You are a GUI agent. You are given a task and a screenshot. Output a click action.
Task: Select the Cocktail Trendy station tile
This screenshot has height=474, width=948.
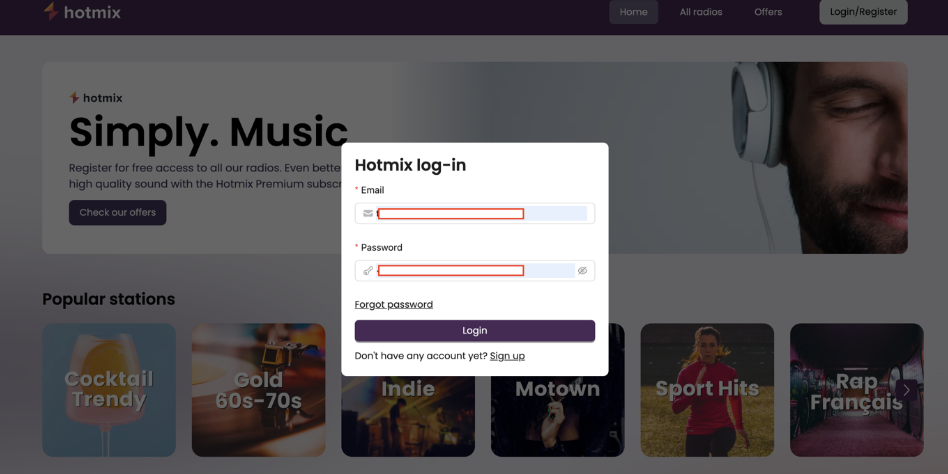[x=109, y=390]
